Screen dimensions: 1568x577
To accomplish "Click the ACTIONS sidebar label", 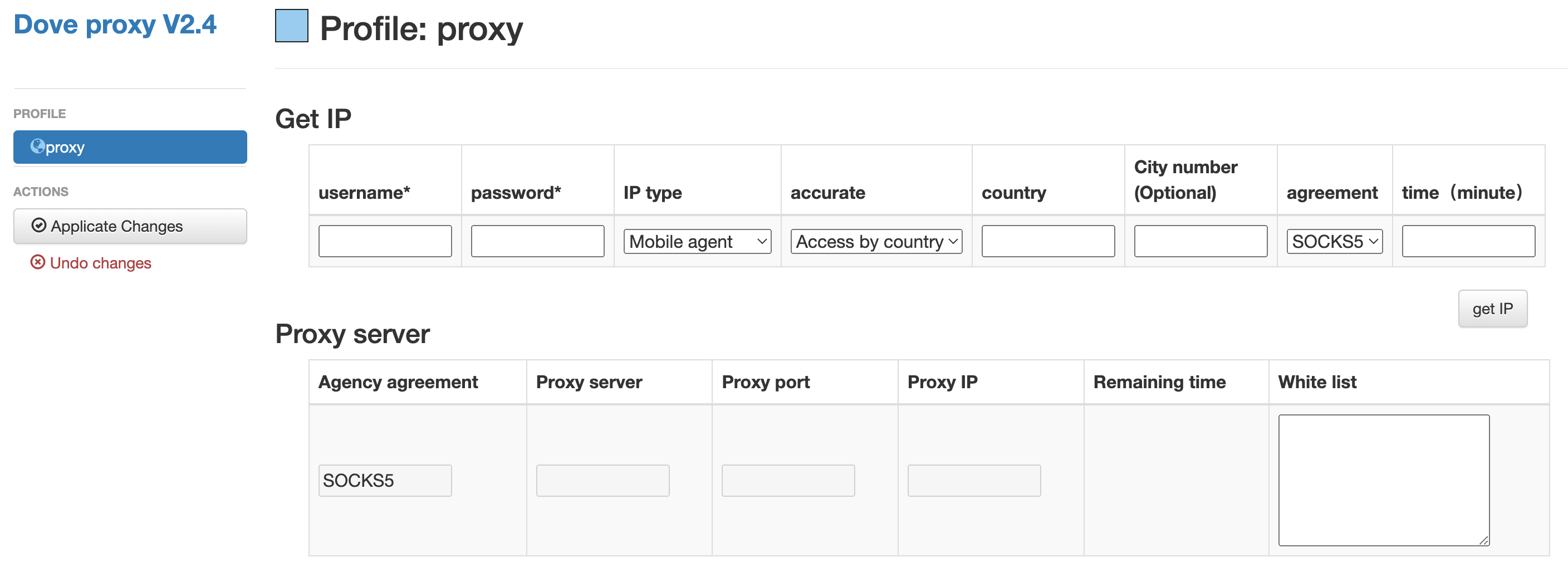I will pyautogui.click(x=41, y=192).
